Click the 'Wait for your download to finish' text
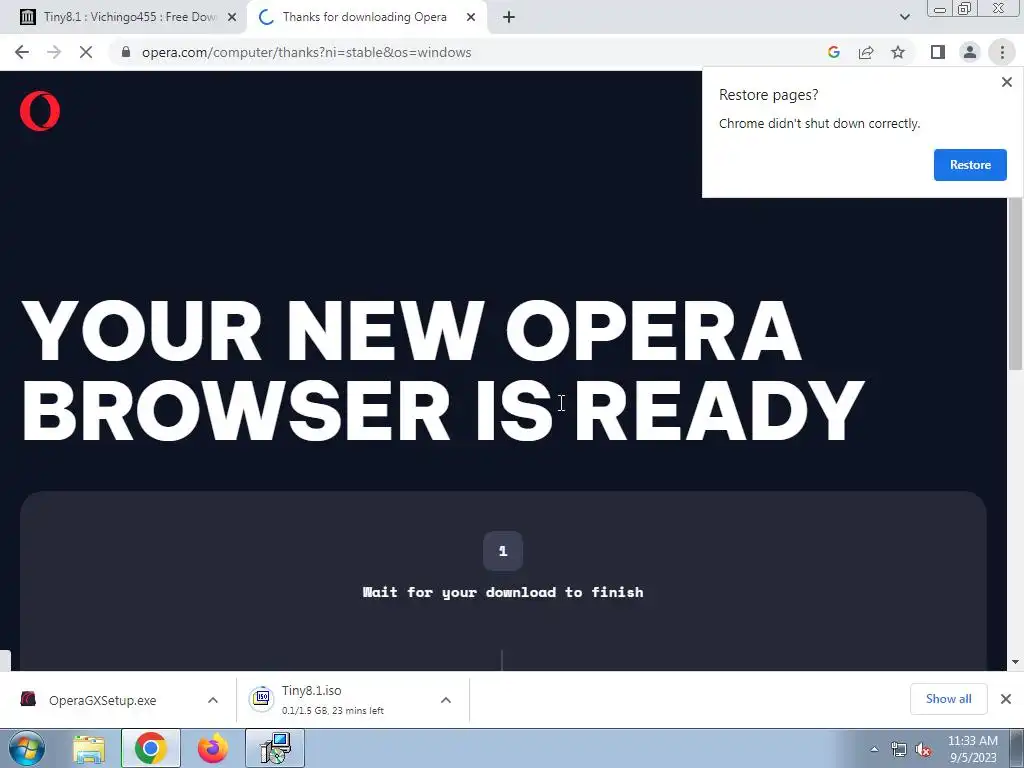 (x=503, y=592)
